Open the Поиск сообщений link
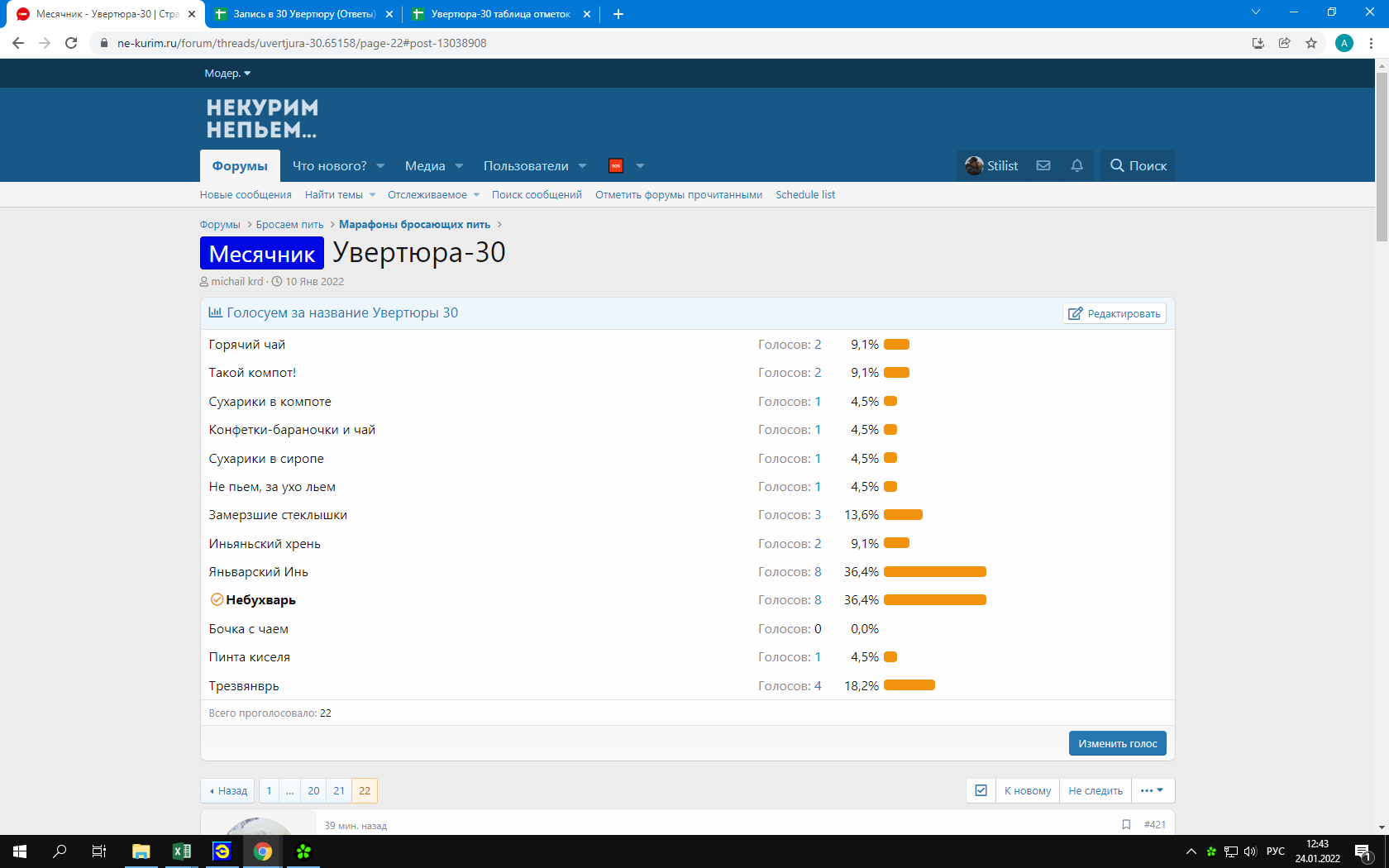Viewport: 1389px width, 868px height. point(537,195)
